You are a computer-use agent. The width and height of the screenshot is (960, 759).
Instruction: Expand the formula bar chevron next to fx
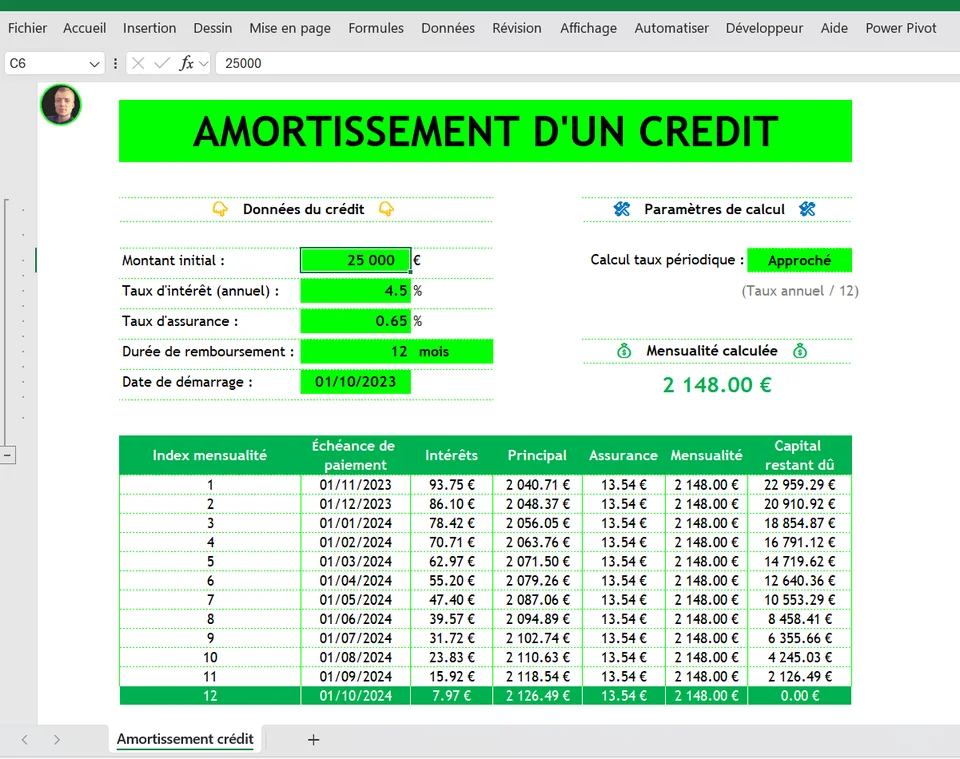[204, 64]
